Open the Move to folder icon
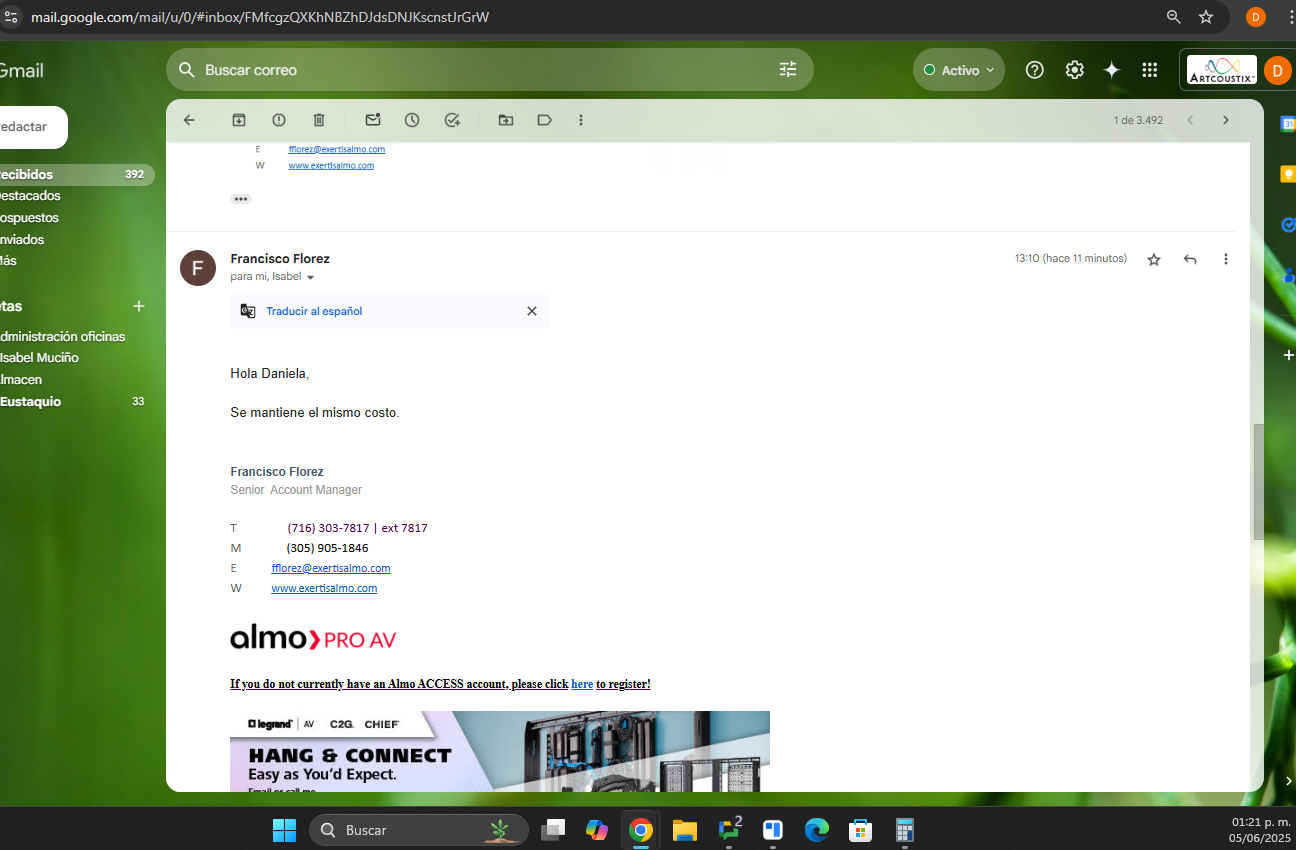Viewport: 1296px width, 850px height. (x=506, y=120)
